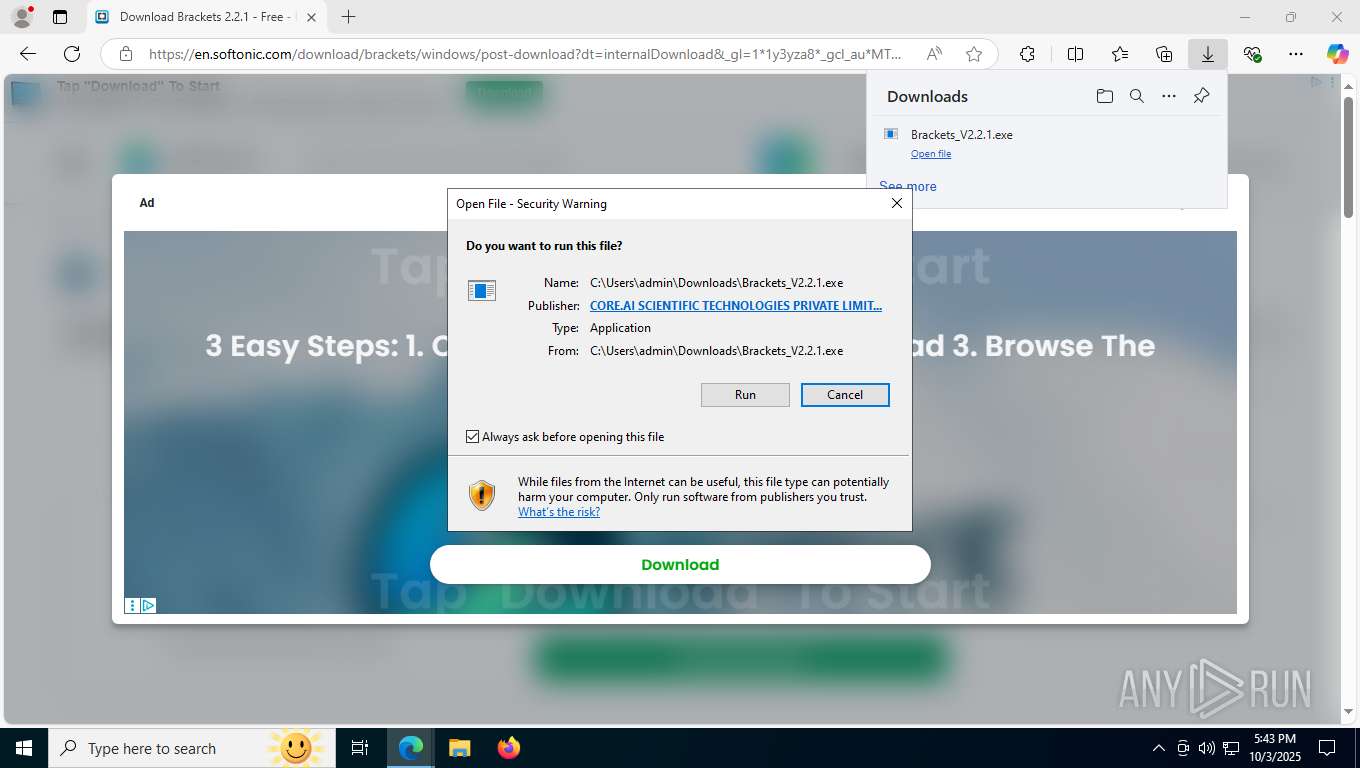Open CORE.AI SCIENTIFIC TECHNOLOGIES publisher link
The height and width of the screenshot is (768, 1360).
736,306
